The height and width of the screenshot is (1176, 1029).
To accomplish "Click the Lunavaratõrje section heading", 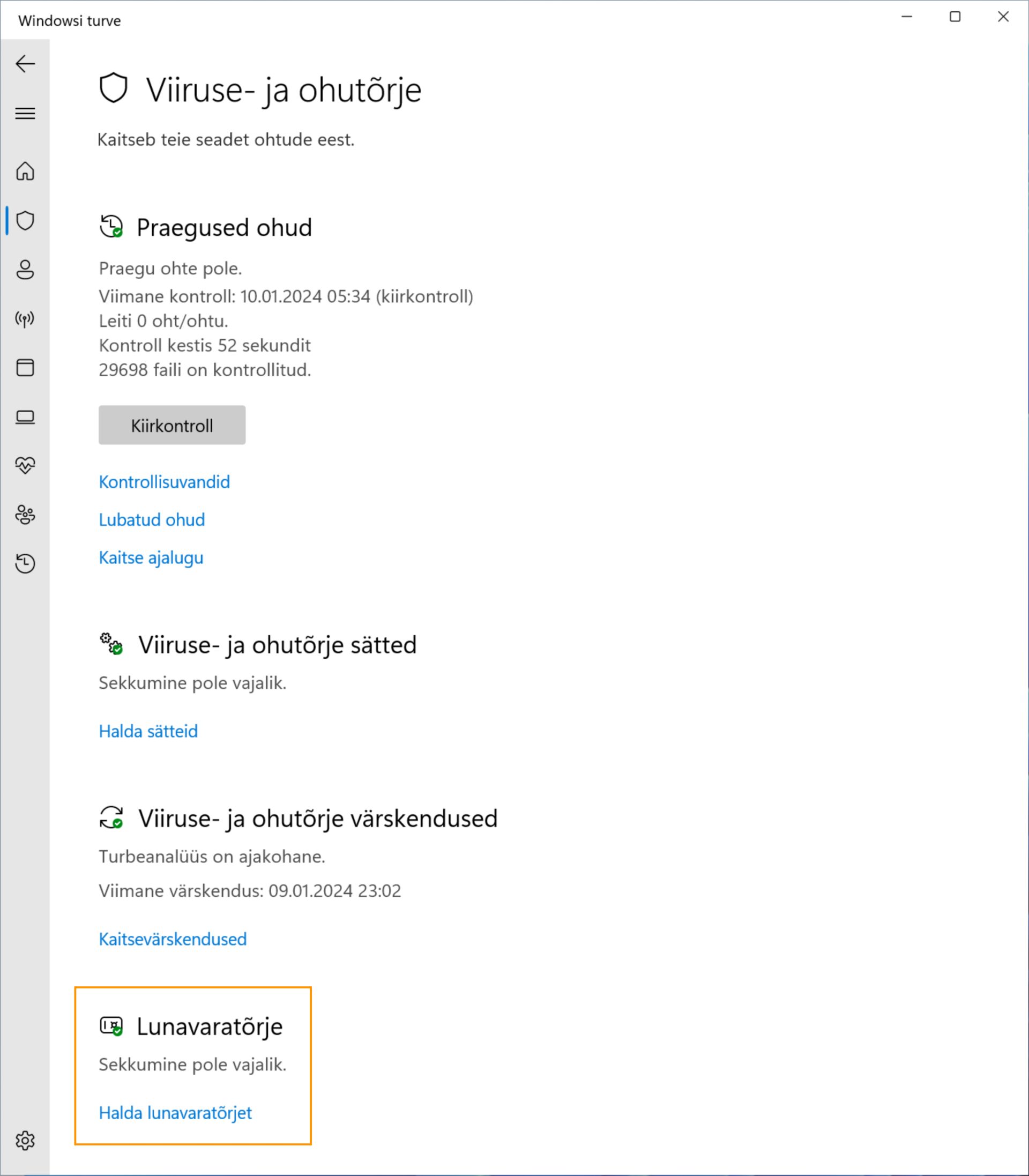I will pyautogui.click(x=210, y=1026).
